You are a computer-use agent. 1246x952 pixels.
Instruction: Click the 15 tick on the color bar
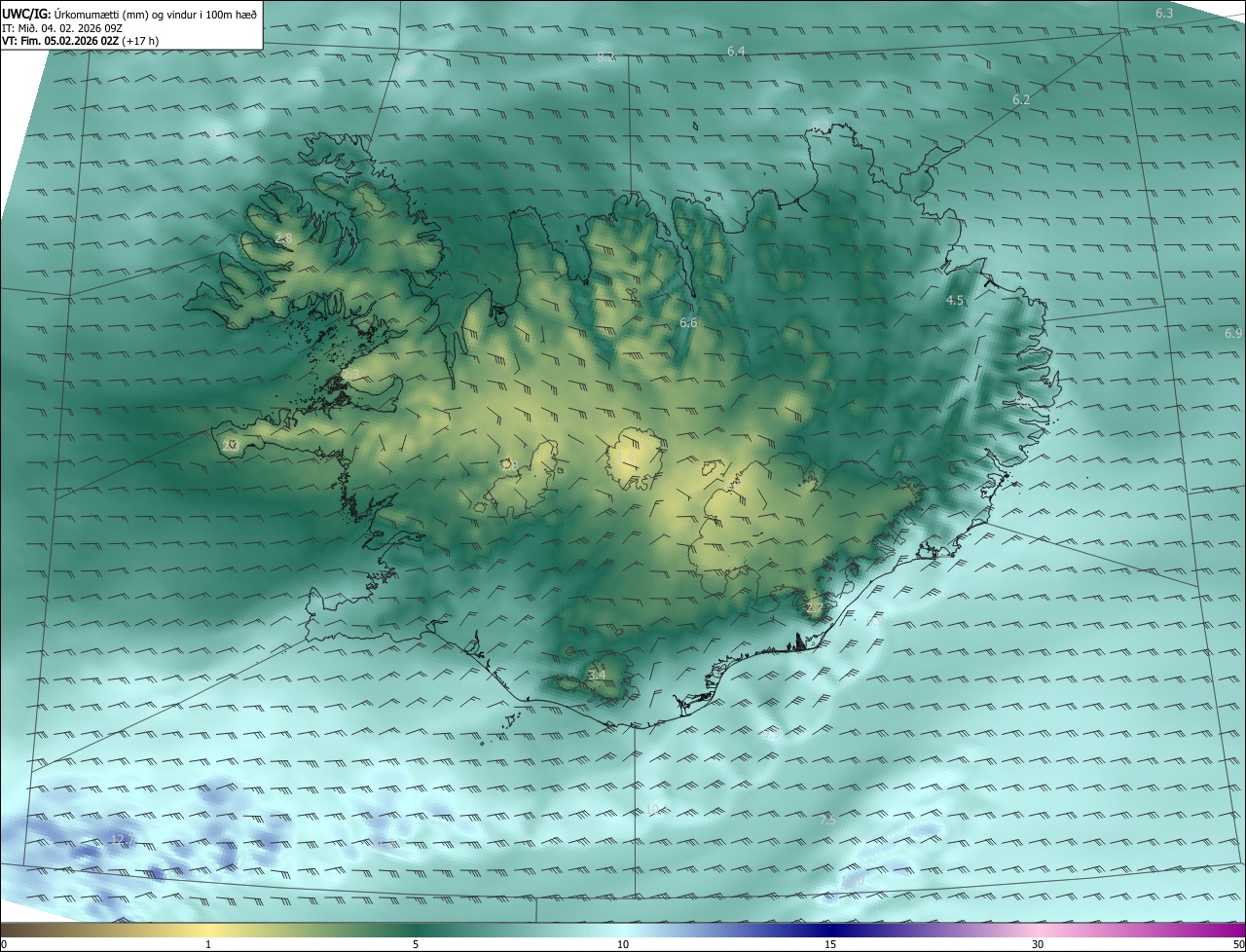(x=830, y=944)
